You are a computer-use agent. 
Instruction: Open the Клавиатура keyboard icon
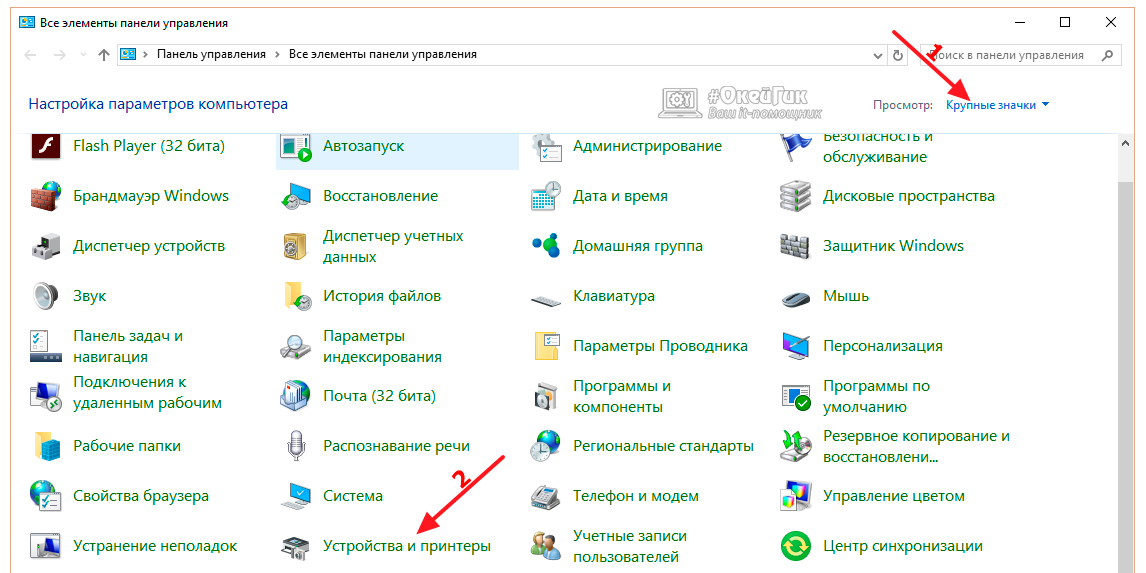tap(546, 298)
